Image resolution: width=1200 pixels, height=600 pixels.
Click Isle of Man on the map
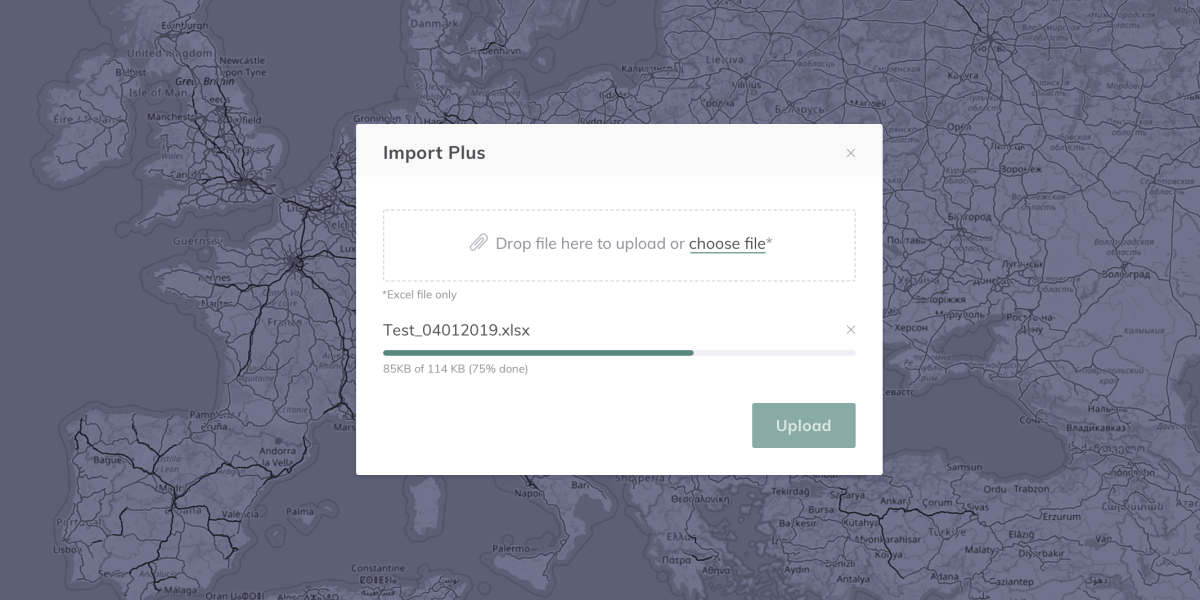coord(159,92)
